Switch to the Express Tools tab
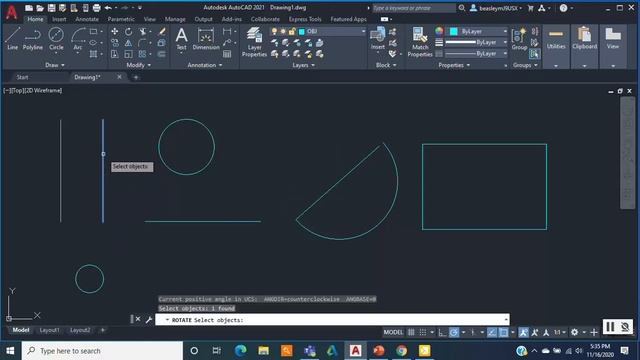 click(x=305, y=19)
